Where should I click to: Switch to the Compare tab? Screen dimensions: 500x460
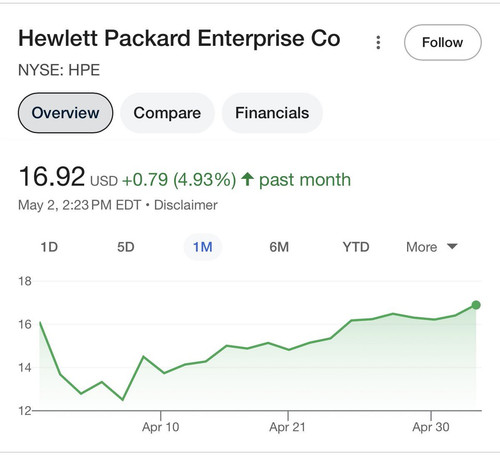pos(167,113)
